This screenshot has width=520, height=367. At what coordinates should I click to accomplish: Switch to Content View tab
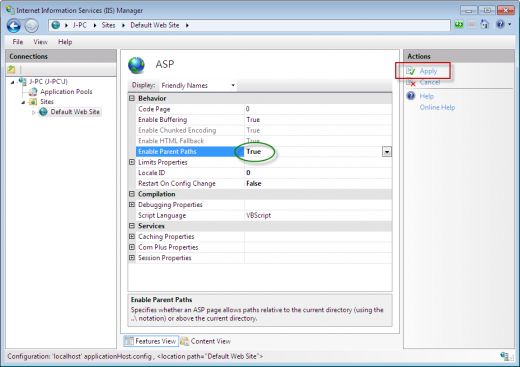(206, 341)
